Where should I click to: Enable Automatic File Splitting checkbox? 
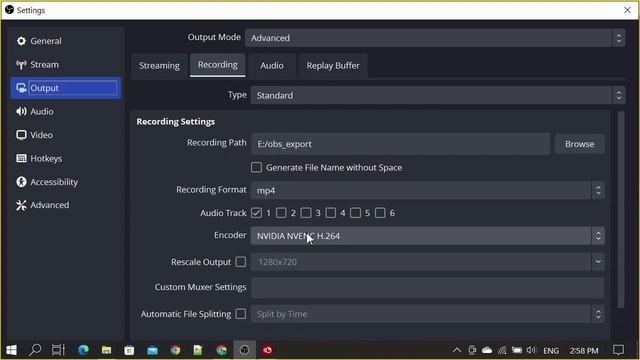[x=241, y=313]
